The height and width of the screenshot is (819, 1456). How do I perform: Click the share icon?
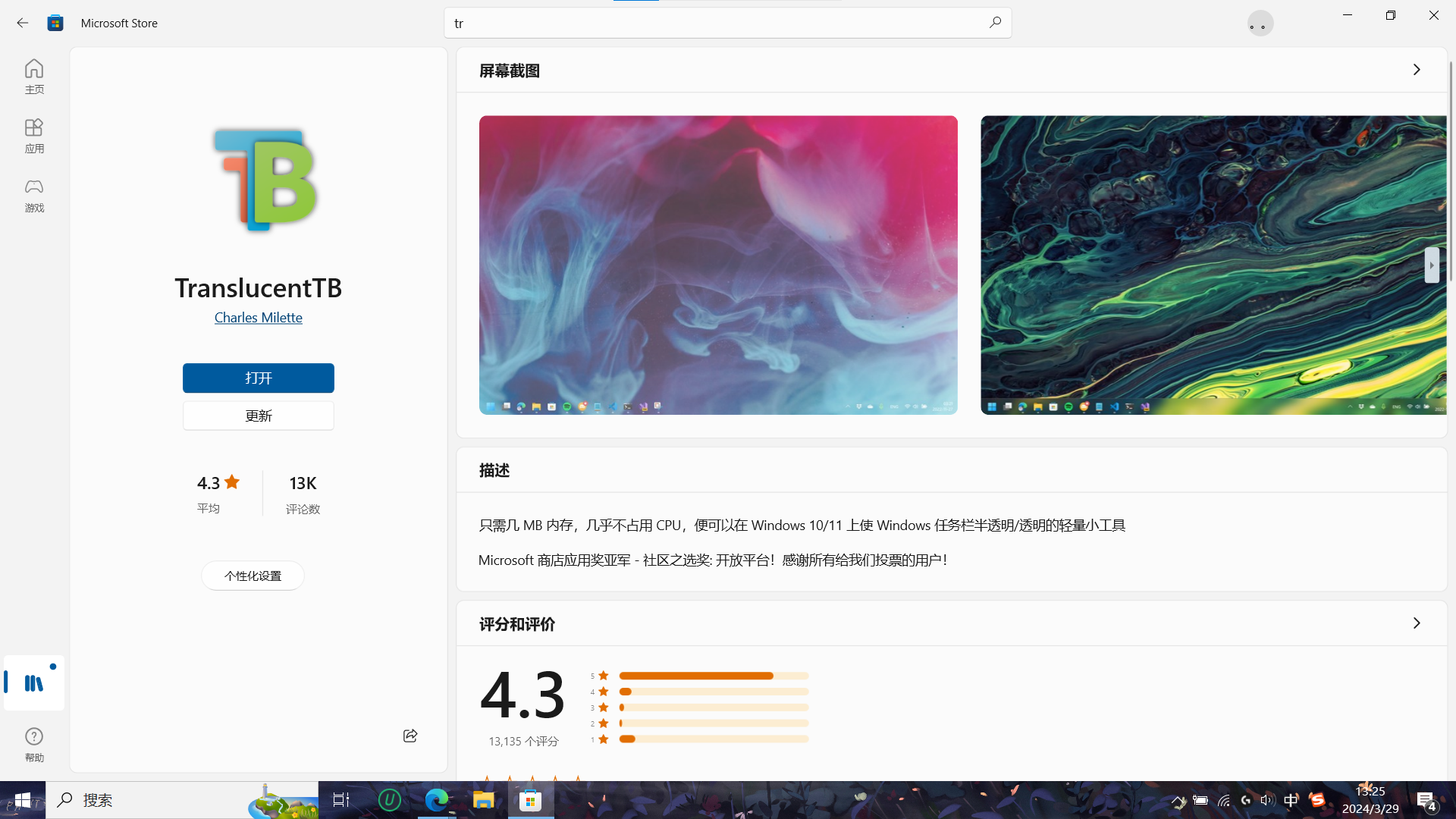point(409,736)
